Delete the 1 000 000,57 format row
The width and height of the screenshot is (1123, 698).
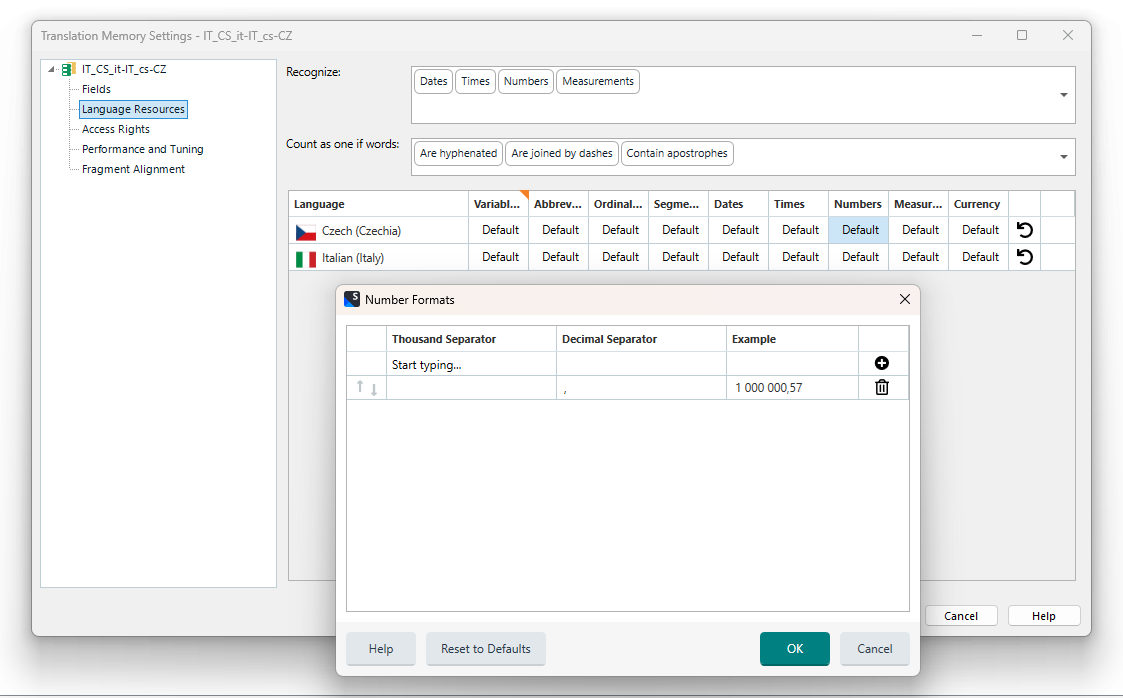tap(882, 387)
